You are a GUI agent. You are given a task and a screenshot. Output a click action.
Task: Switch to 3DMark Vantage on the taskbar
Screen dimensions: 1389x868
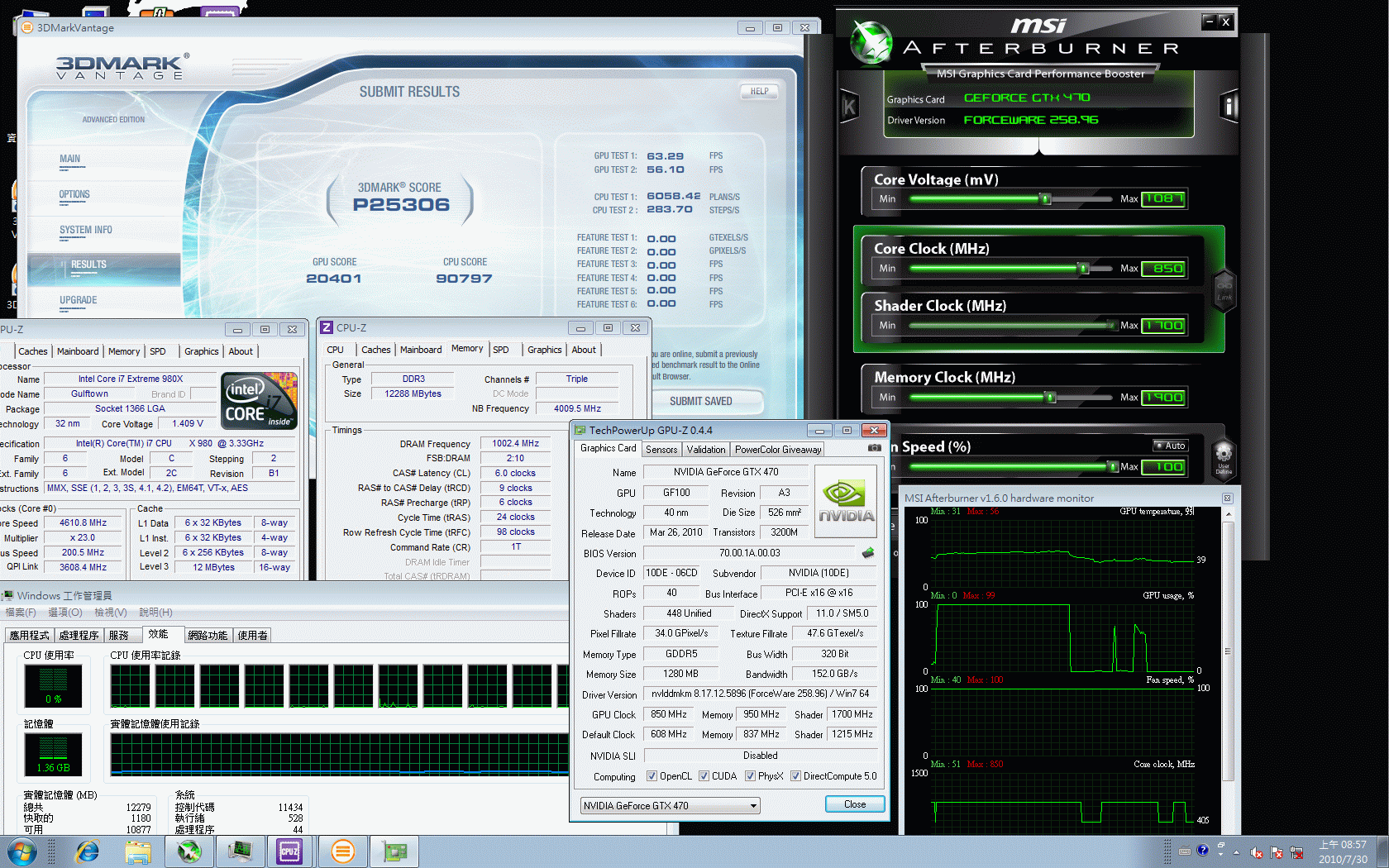pyautogui.click(x=341, y=851)
